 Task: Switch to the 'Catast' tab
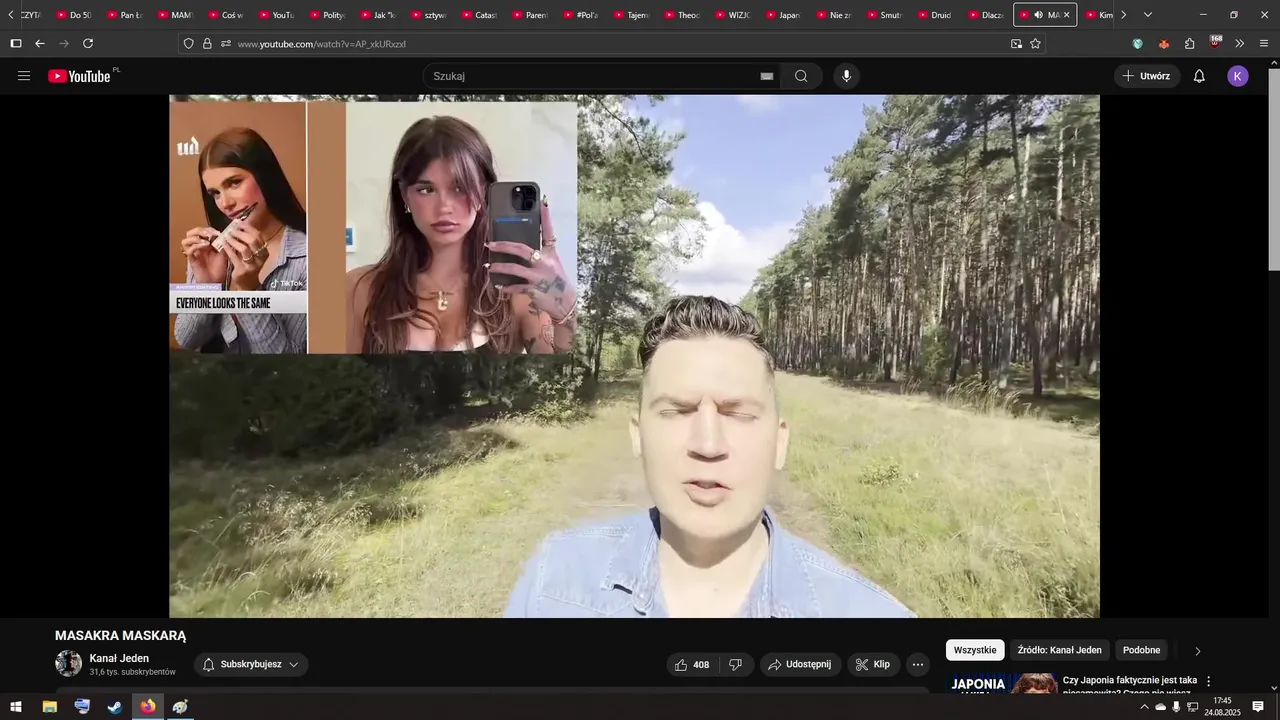(478, 15)
